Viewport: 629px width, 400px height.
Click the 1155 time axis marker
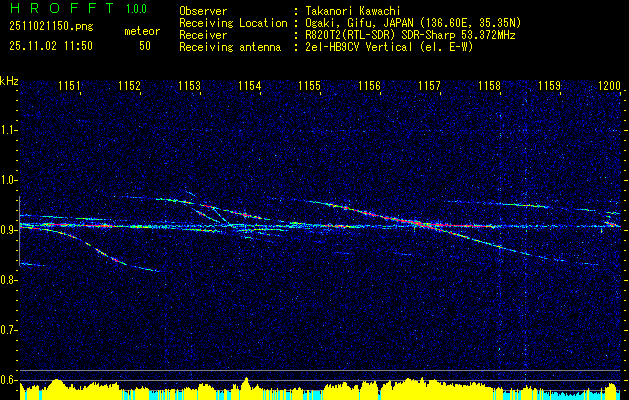coord(309,85)
